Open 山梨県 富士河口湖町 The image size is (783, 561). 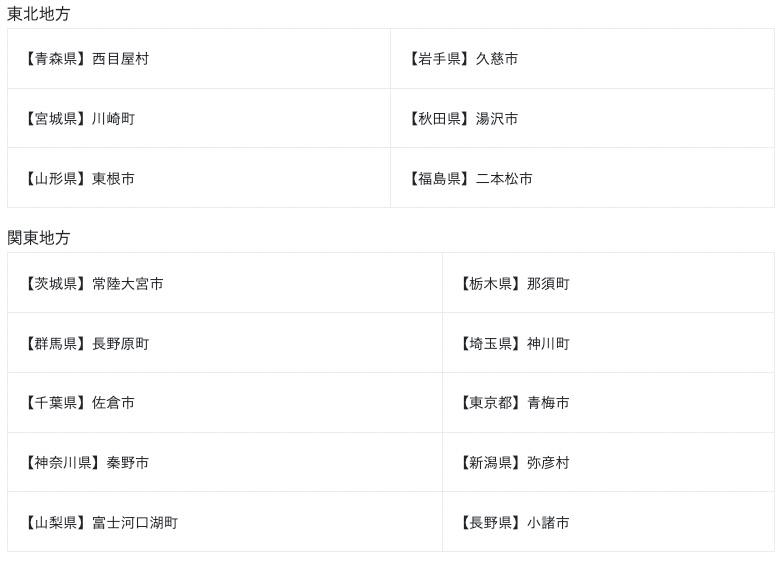pos(99,523)
